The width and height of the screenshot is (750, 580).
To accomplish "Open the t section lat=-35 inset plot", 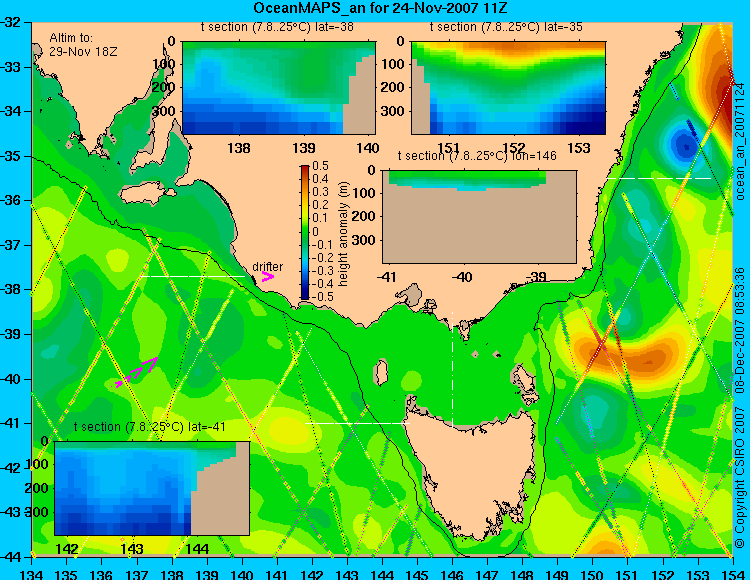I will pos(508,88).
